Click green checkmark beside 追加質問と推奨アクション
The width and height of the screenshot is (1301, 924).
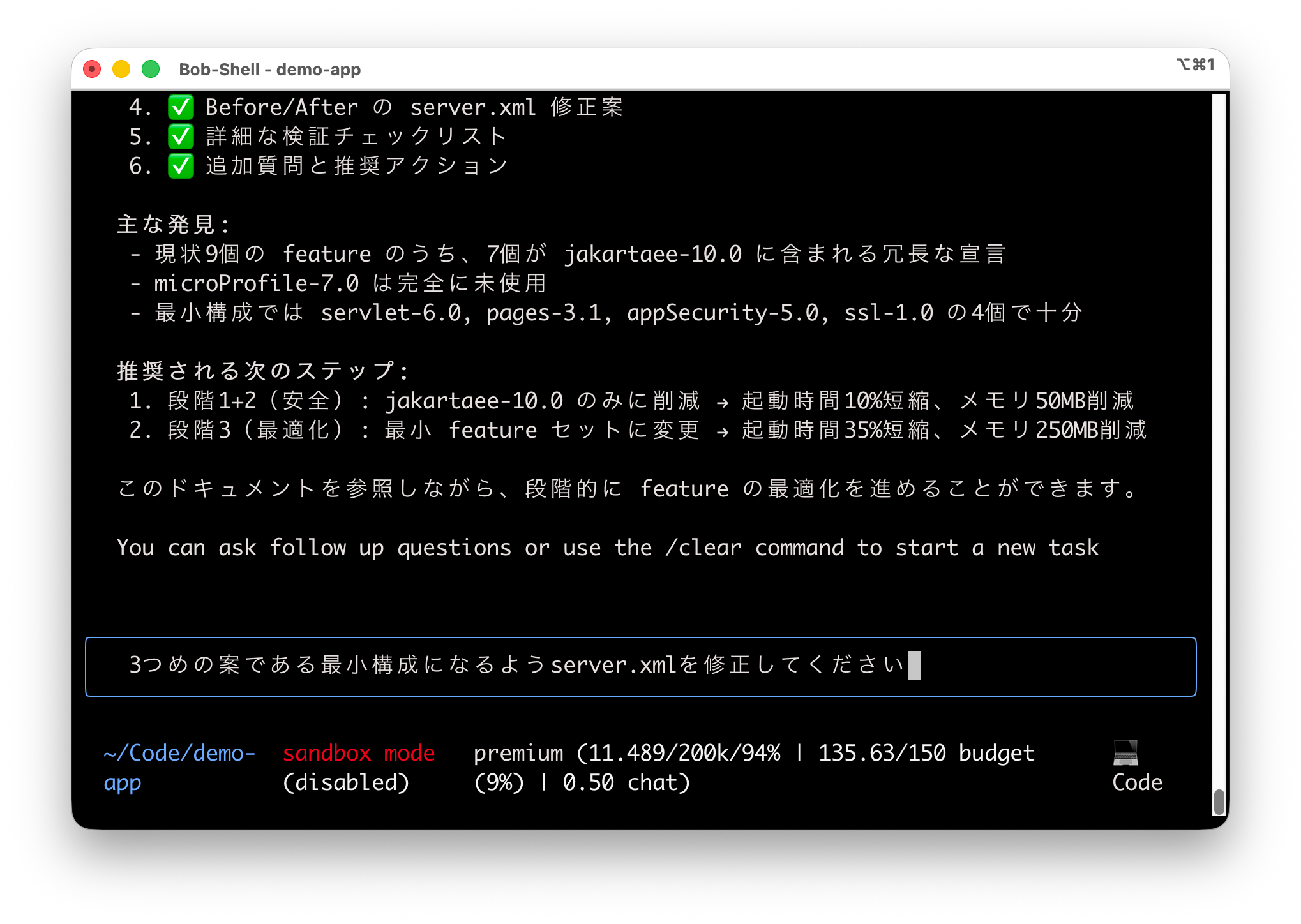[181, 166]
